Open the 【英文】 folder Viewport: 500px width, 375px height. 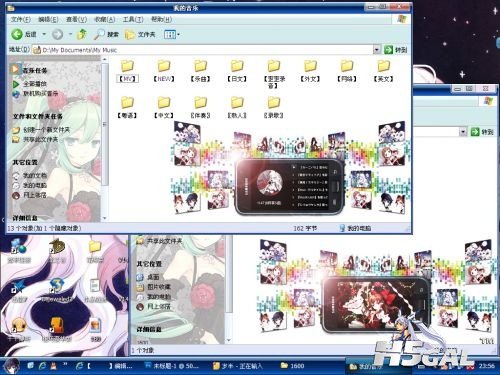pyautogui.click(x=384, y=71)
